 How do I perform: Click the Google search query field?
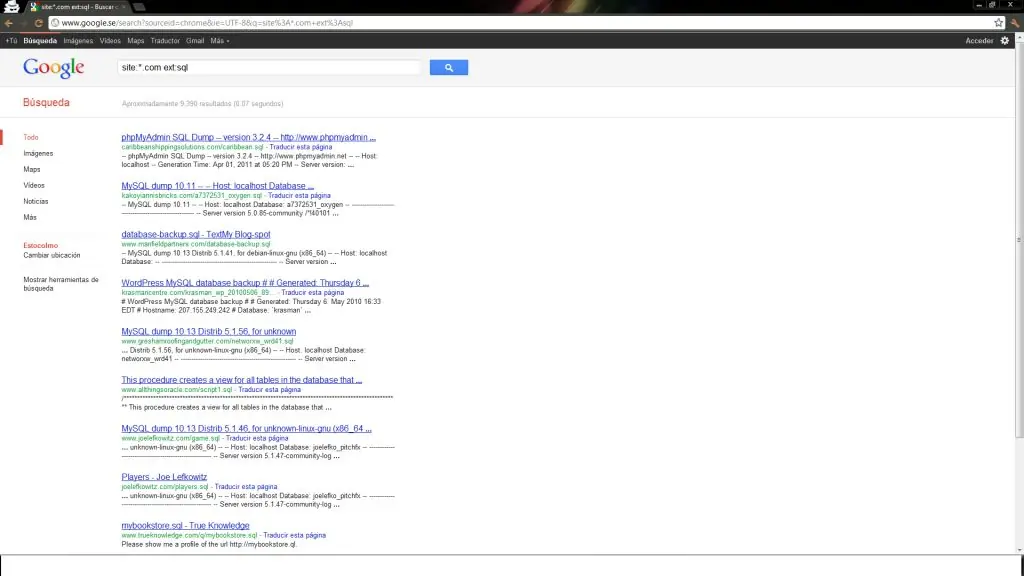pos(269,67)
